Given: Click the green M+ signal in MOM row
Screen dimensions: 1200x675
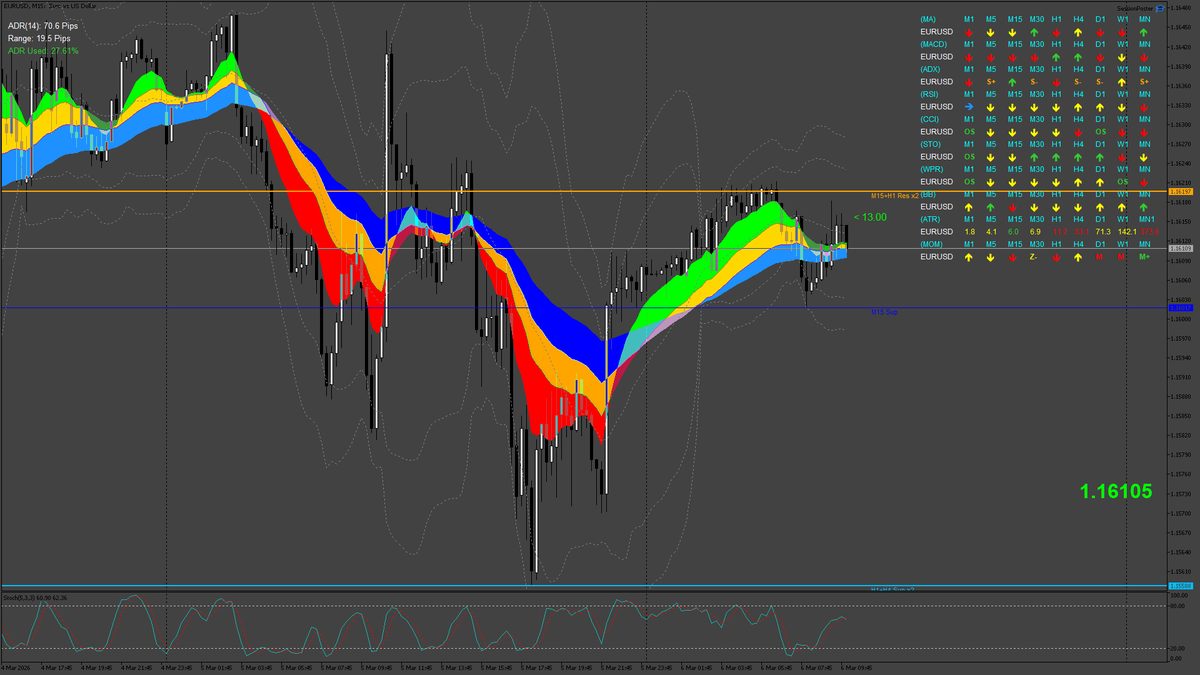Looking at the screenshot, I should (1144, 257).
